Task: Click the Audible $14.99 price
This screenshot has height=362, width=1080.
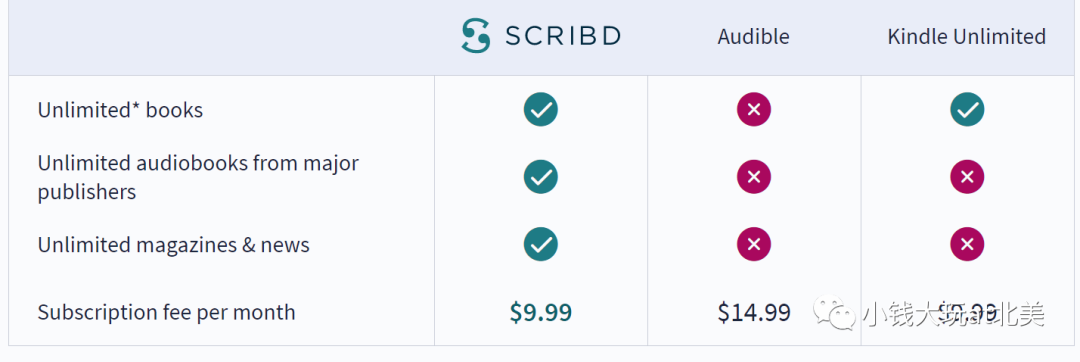Action: (x=754, y=312)
